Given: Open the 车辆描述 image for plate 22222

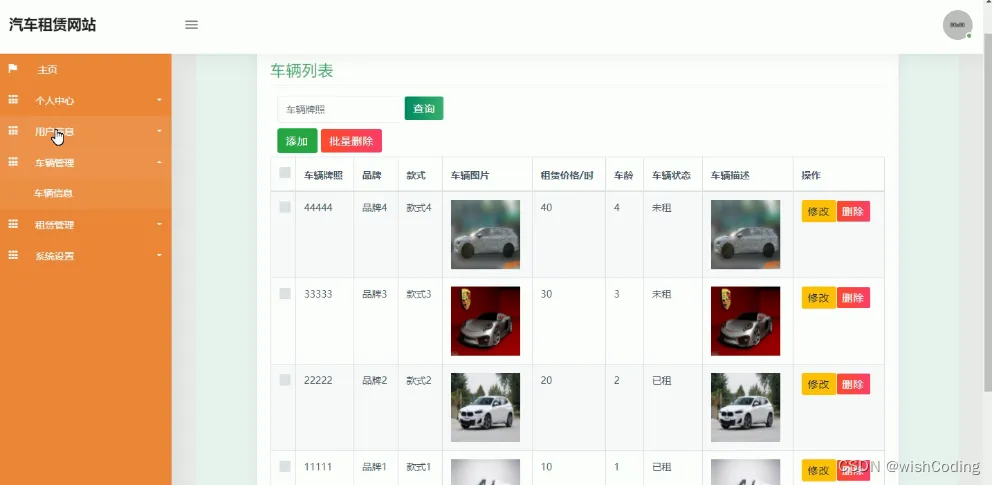Looking at the screenshot, I should pos(746,407).
